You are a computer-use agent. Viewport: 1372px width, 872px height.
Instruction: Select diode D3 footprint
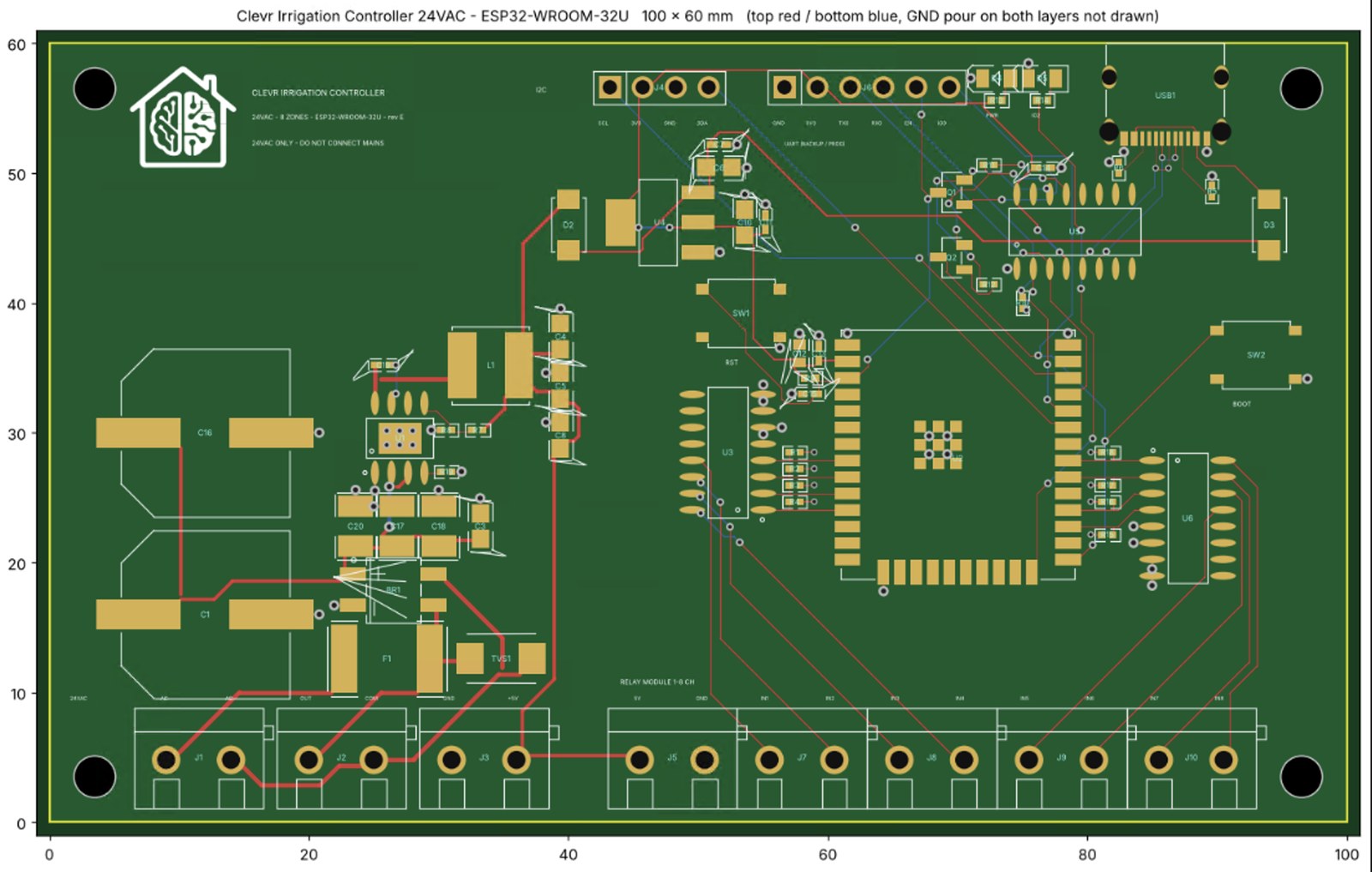(1268, 225)
